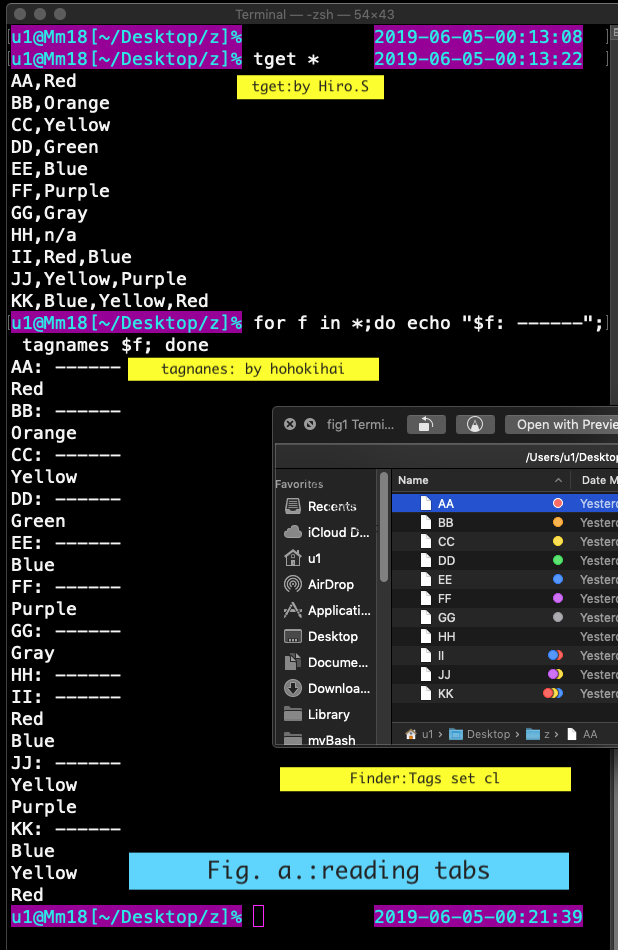618x950 pixels.
Task: Select the Library folder in sidebar
Action: click(x=328, y=714)
